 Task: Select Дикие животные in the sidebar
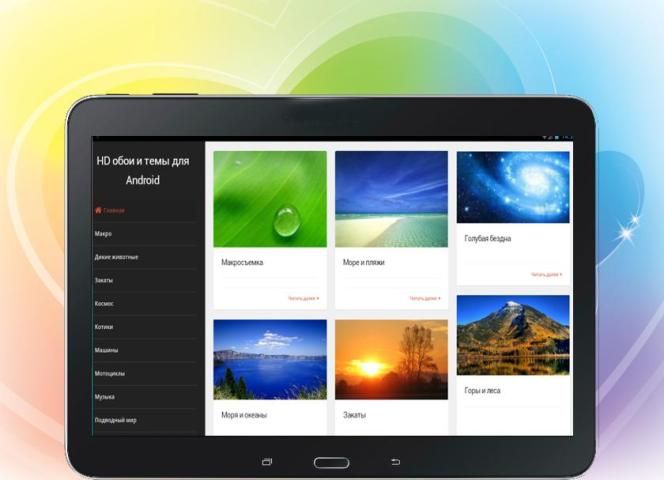click(117, 257)
